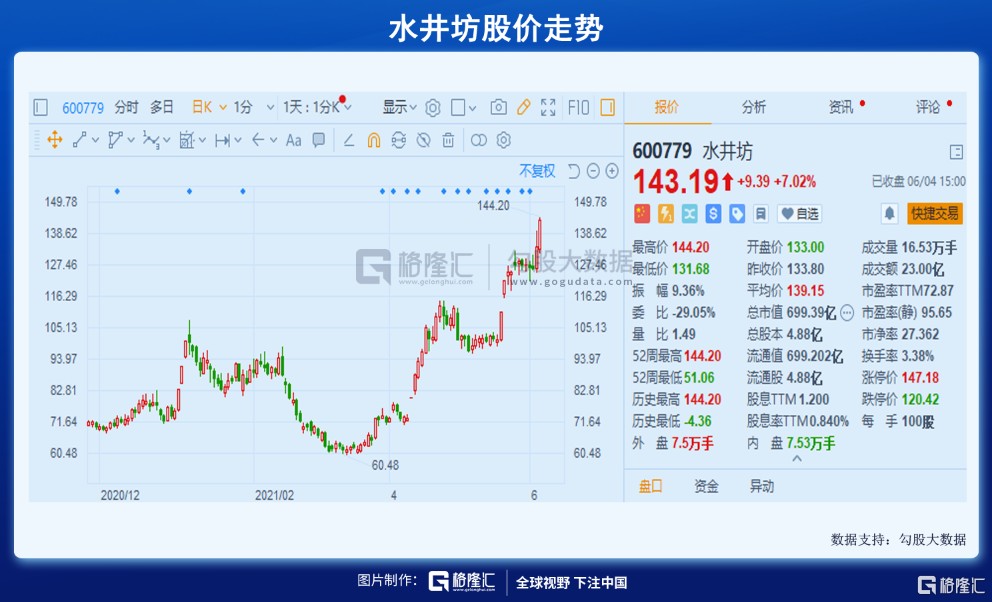This screenshot has width=992, height=602.
Task: Select the range interval tool
Action: coord(222,140)
